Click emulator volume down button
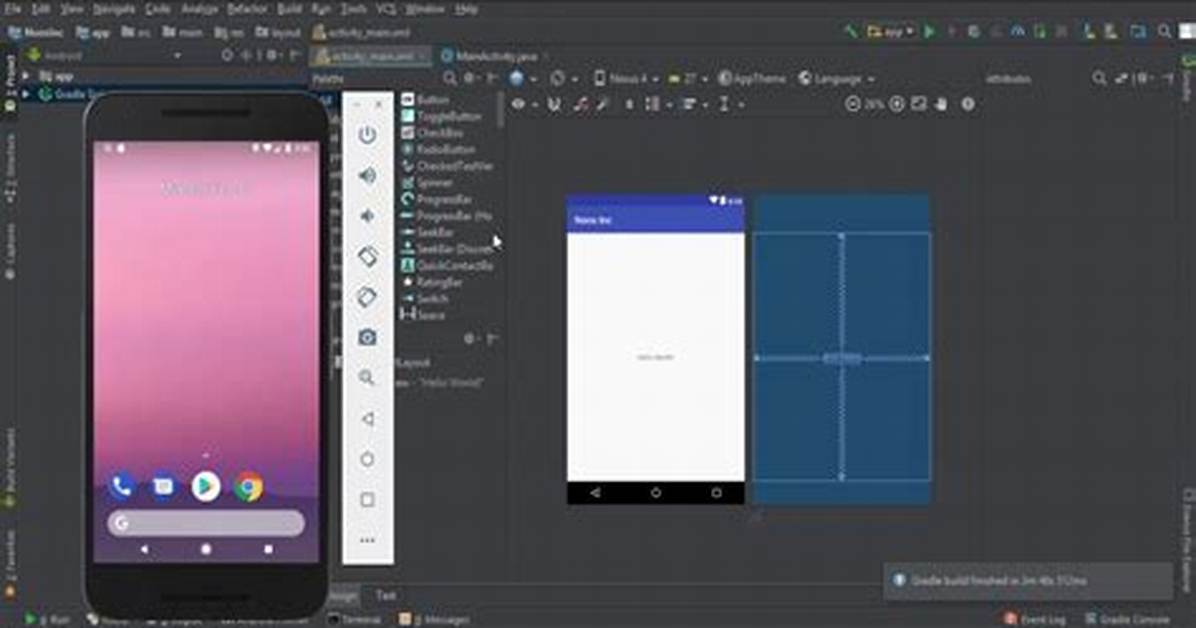 click(368, 216)
